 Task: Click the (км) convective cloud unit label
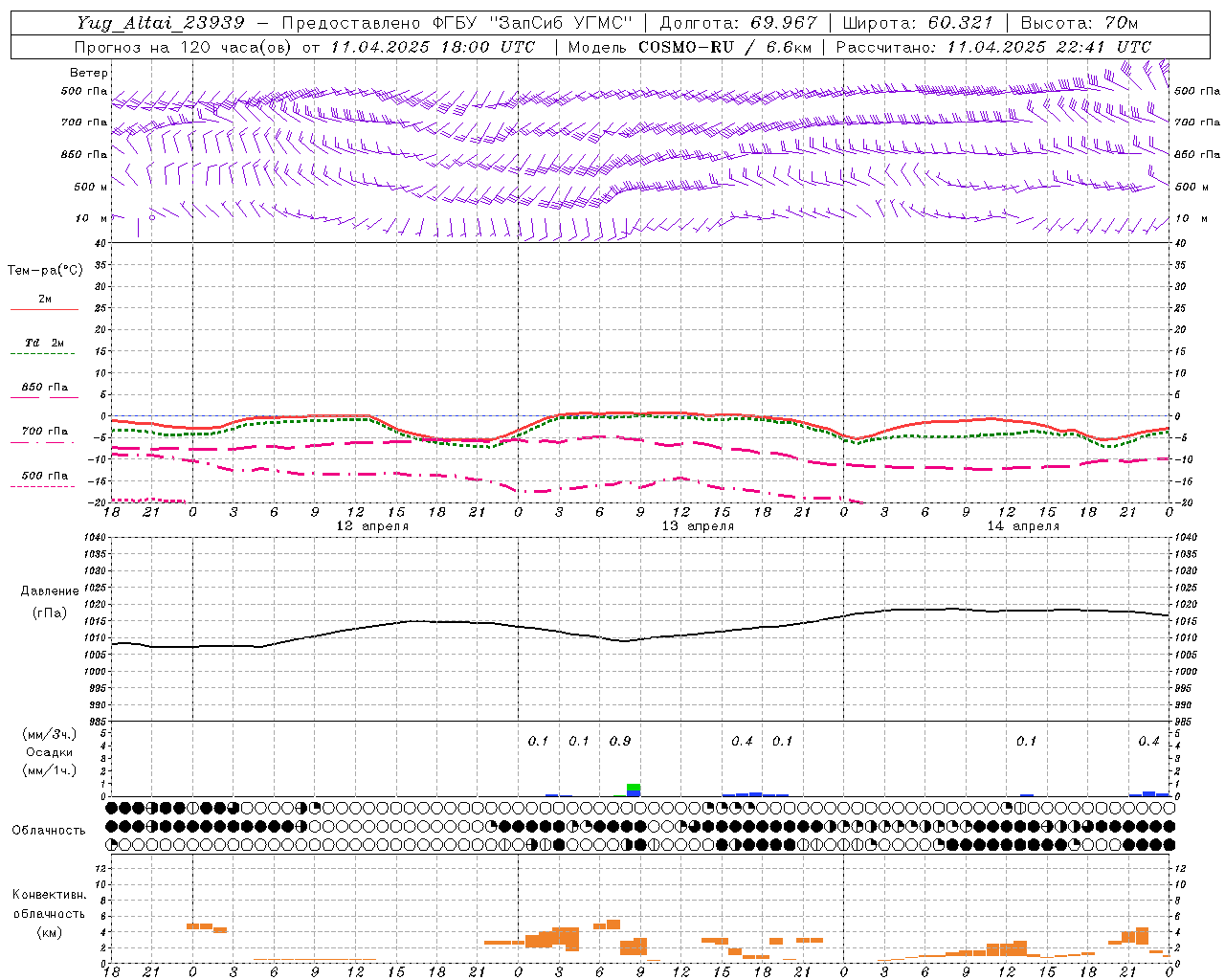[x=49, y=932]
